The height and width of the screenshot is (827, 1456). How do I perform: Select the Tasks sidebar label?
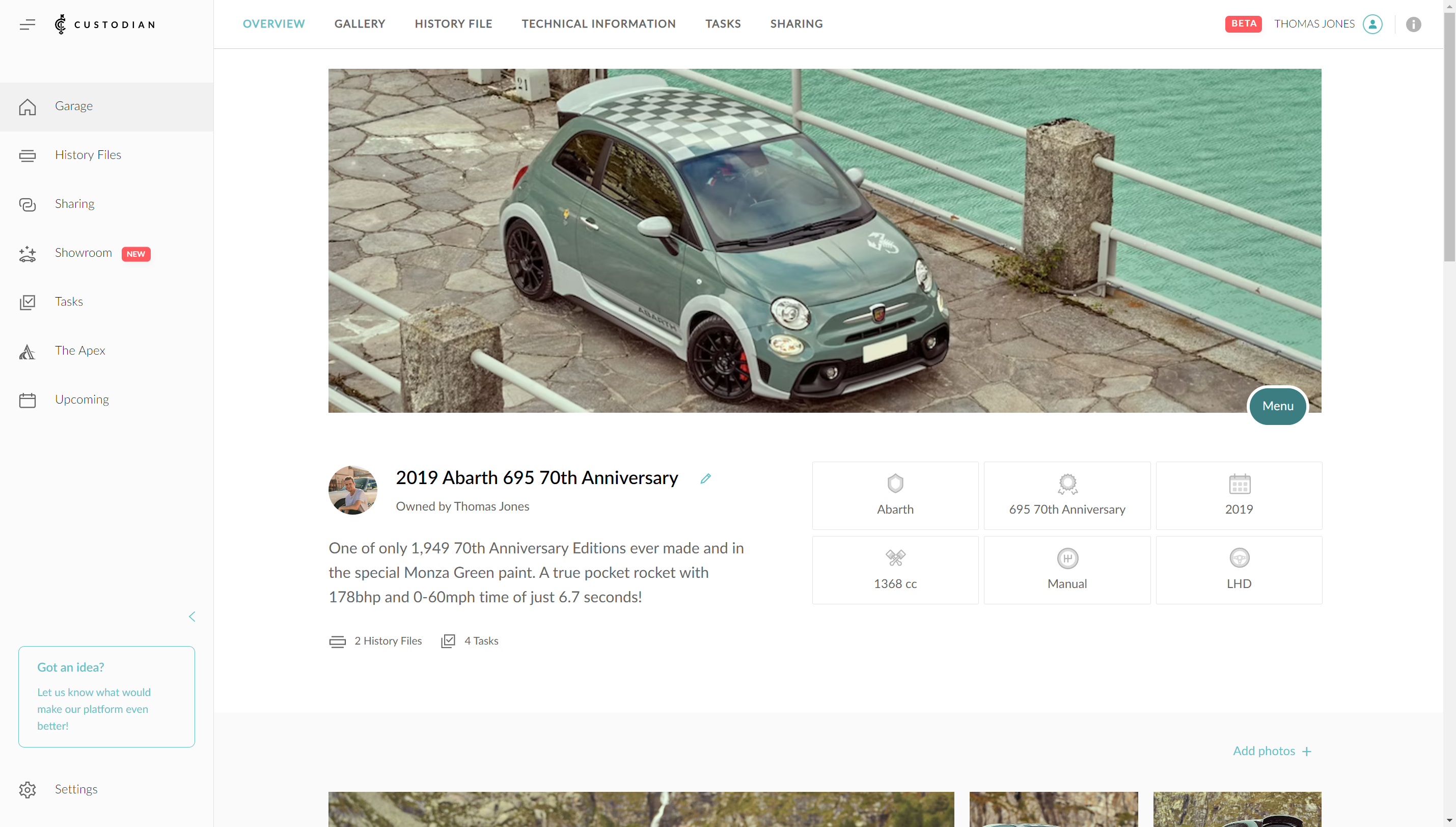69,302
